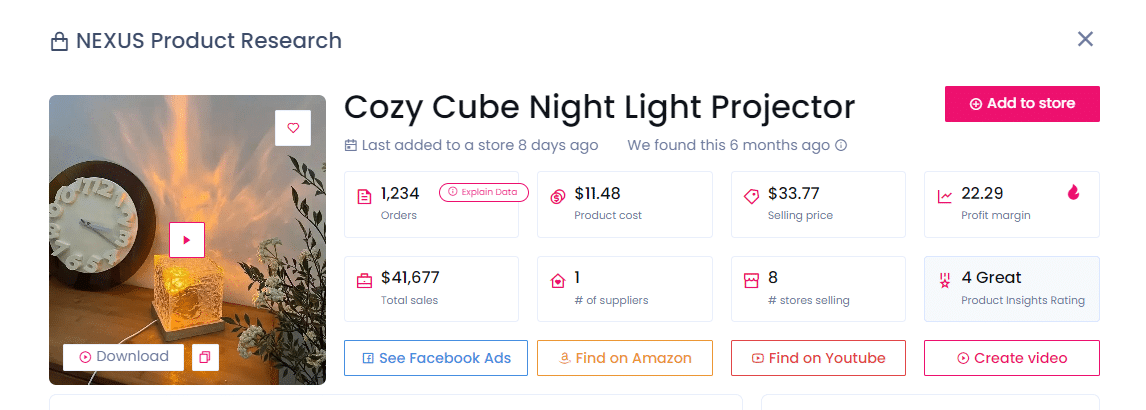The image size is (1146, 410).
Task: Open Explain Data for orders
Action: pyautogui.click(x=484, y=192)
